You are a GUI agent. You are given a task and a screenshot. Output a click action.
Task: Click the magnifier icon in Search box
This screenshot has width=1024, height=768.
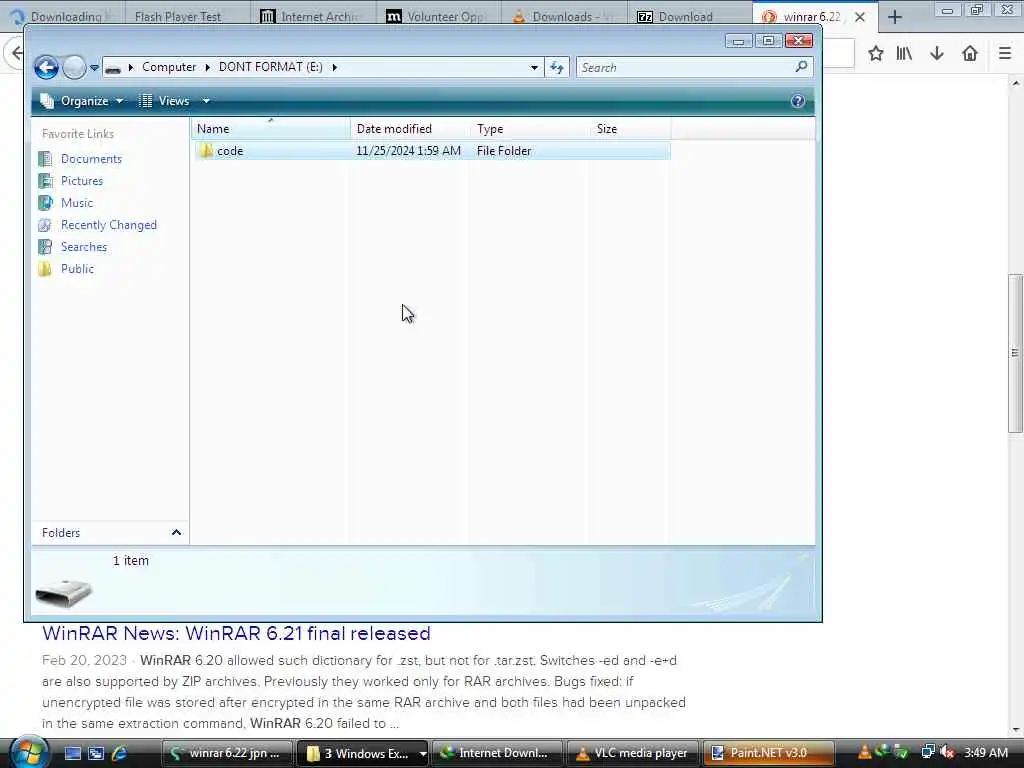[x=802, y=67]
